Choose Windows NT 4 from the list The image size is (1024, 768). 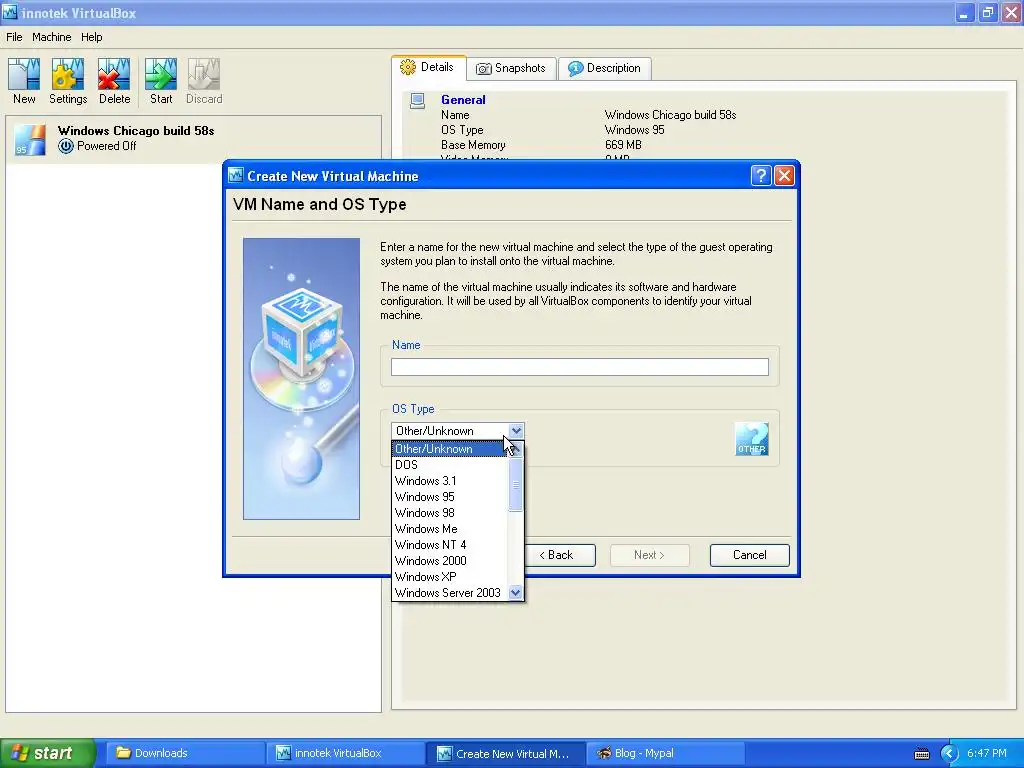click(449, 545)
